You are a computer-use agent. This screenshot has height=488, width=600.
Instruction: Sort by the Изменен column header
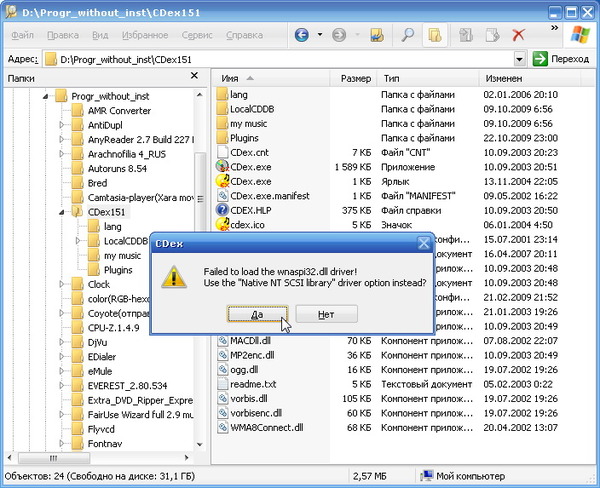tap(530, 78)
